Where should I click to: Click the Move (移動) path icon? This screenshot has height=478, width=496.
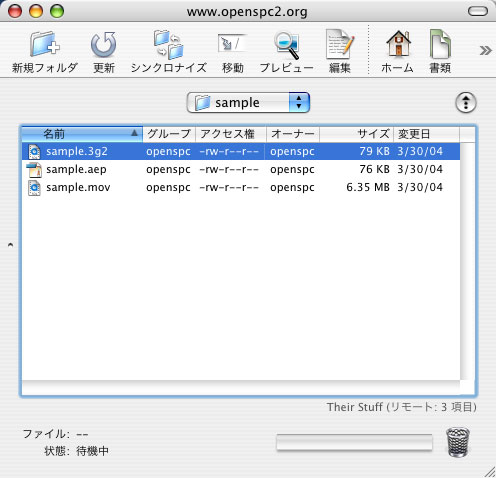tap(232, 44)
